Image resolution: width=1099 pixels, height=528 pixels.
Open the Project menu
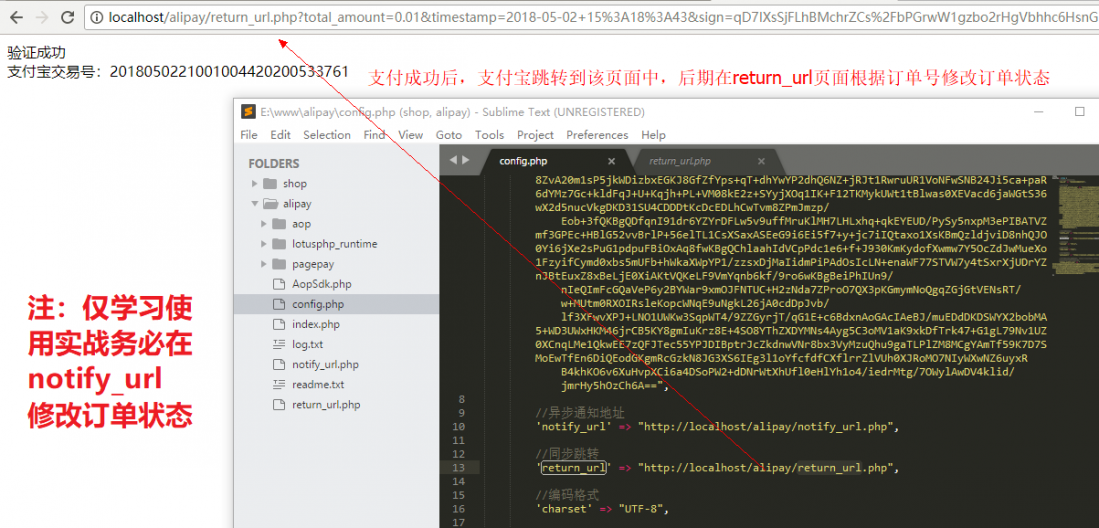(x=535, y=135)
